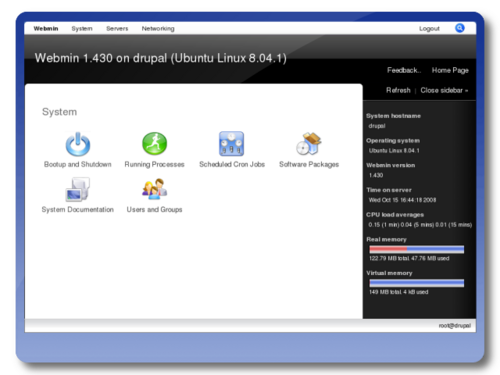The height and width of the screenshot is (375, 500).
Task: Open the Scheduled Cron Jobs clock icon
Action: (x=231, y=144)
